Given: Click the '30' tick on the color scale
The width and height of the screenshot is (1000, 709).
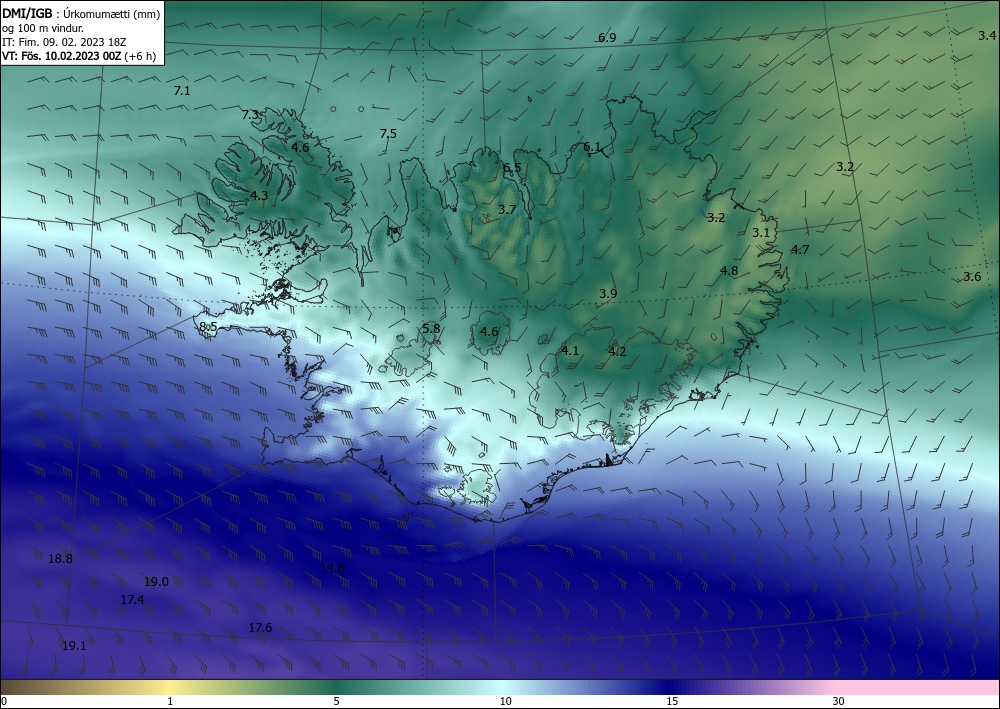Looking at the screenshot, I should tap(839, 702).
